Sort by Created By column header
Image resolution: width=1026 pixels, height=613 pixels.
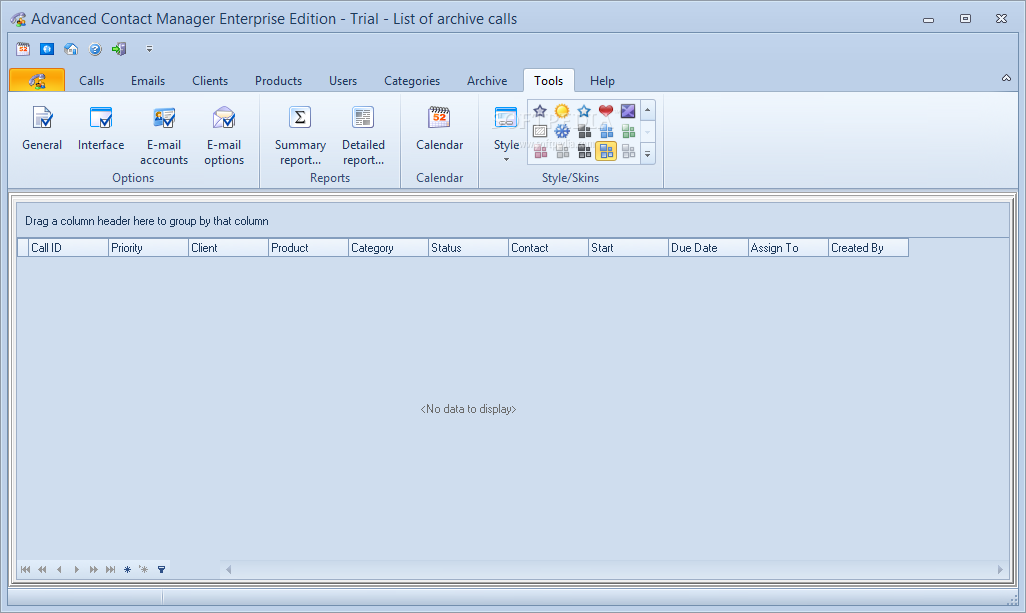pyautogui.click(x=868, y=248)
